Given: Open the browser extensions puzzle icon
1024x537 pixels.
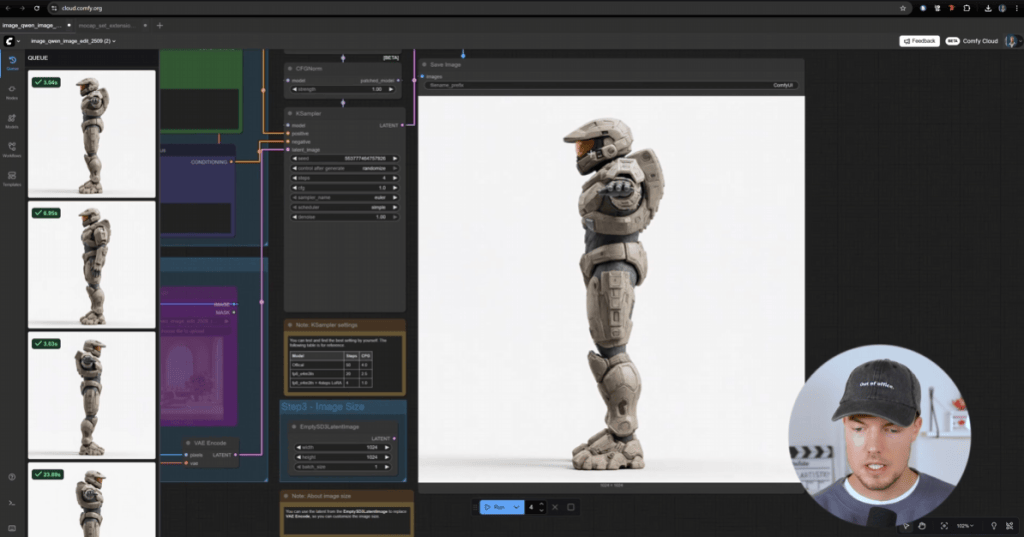Looking at the screenshot, I should pyautogui.click(x=967, y=8).
